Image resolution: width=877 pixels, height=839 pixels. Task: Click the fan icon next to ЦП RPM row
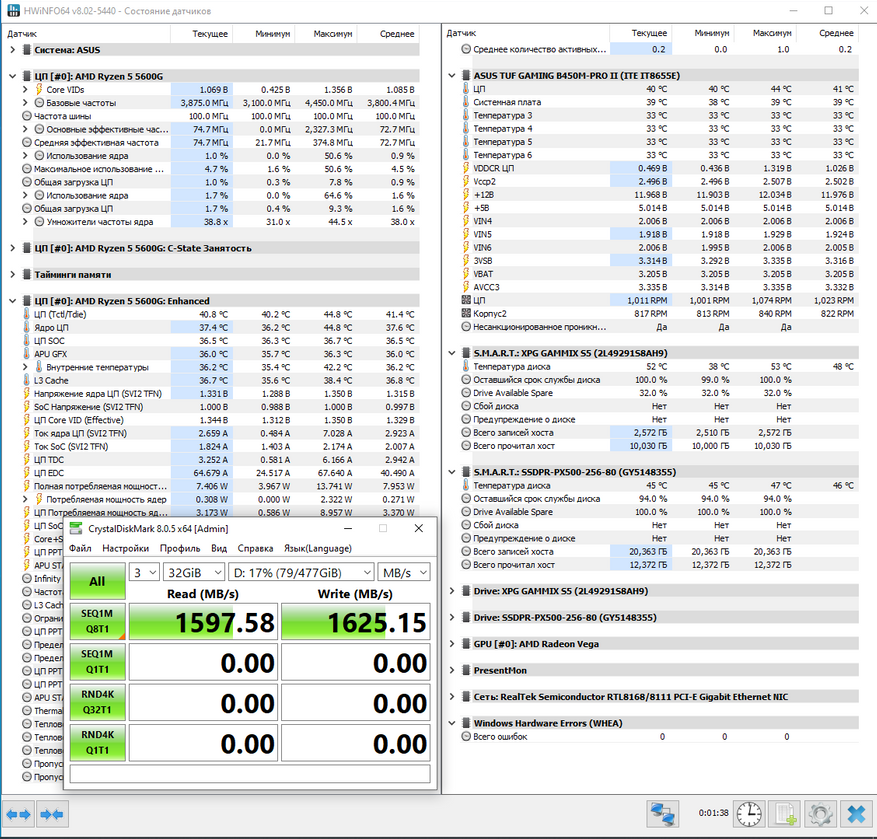tap(466, 300)
